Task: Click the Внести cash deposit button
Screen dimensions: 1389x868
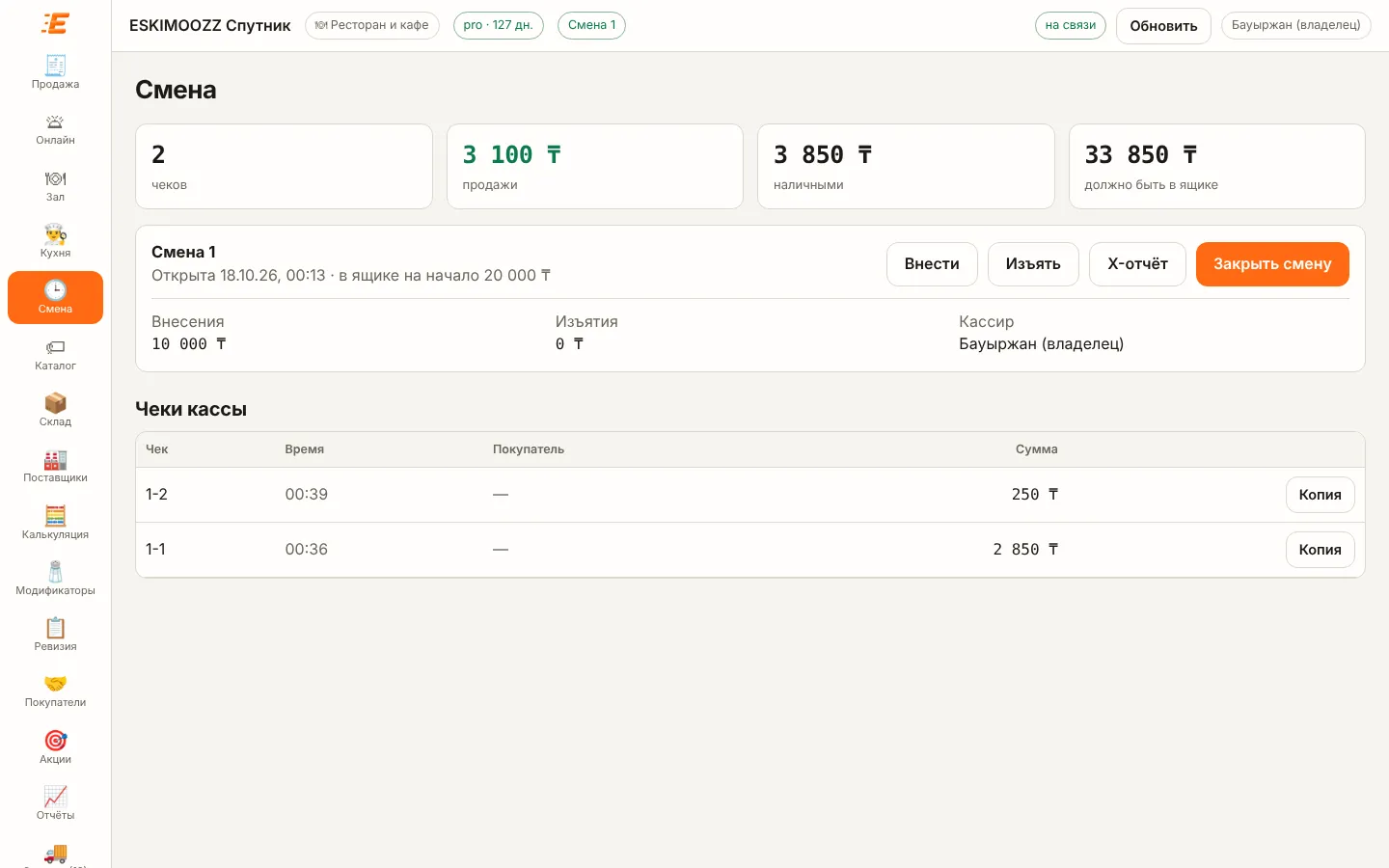Action: click(x=932, y=264)
